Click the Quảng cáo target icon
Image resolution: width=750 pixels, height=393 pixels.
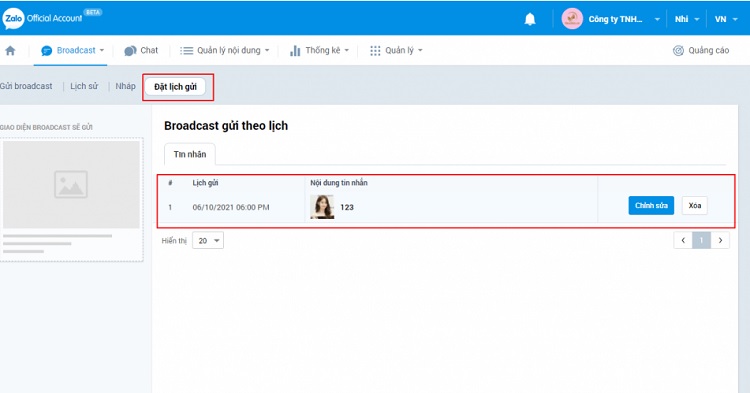pos(678,51)
